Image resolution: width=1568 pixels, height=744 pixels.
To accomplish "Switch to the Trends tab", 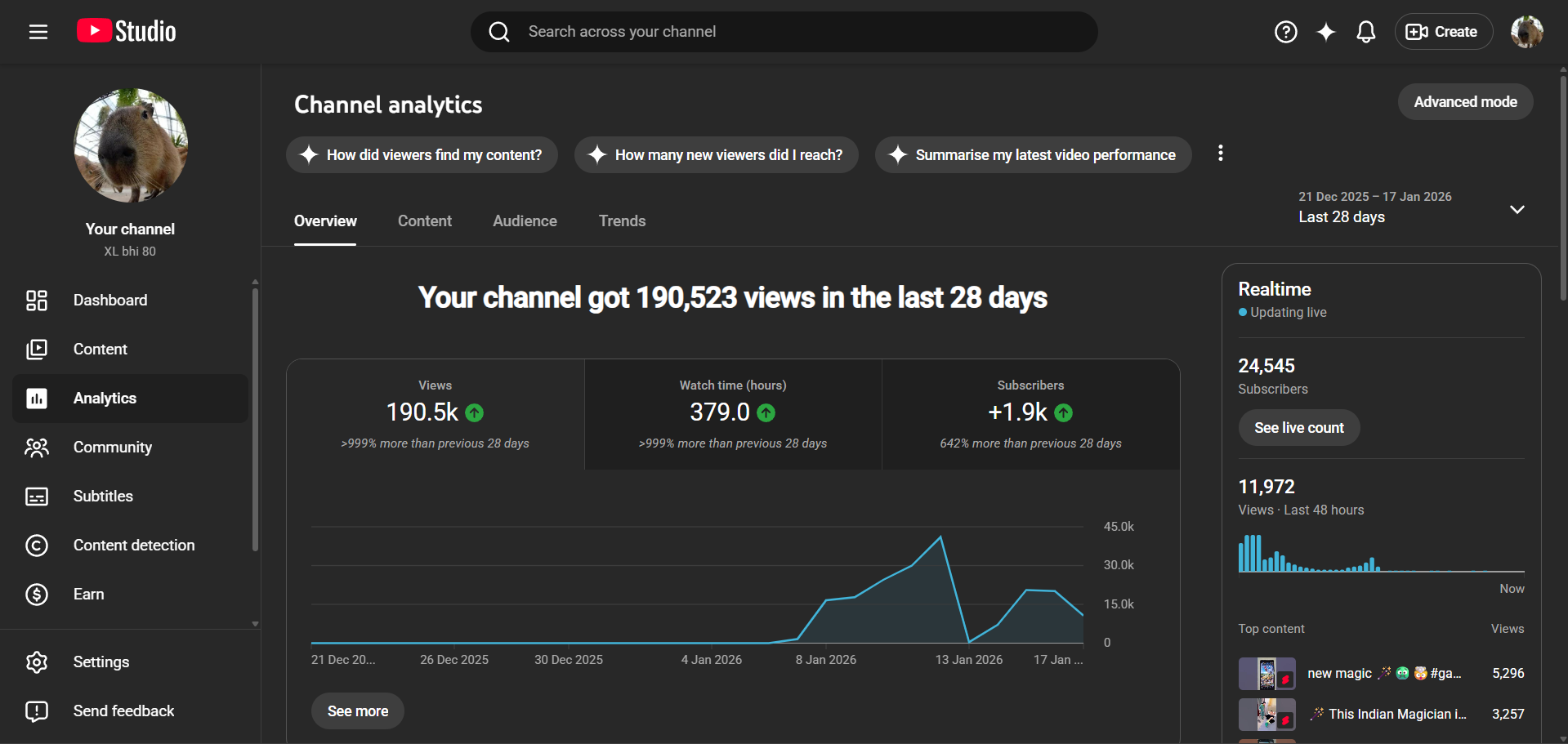I will click(x=622, y=221).
